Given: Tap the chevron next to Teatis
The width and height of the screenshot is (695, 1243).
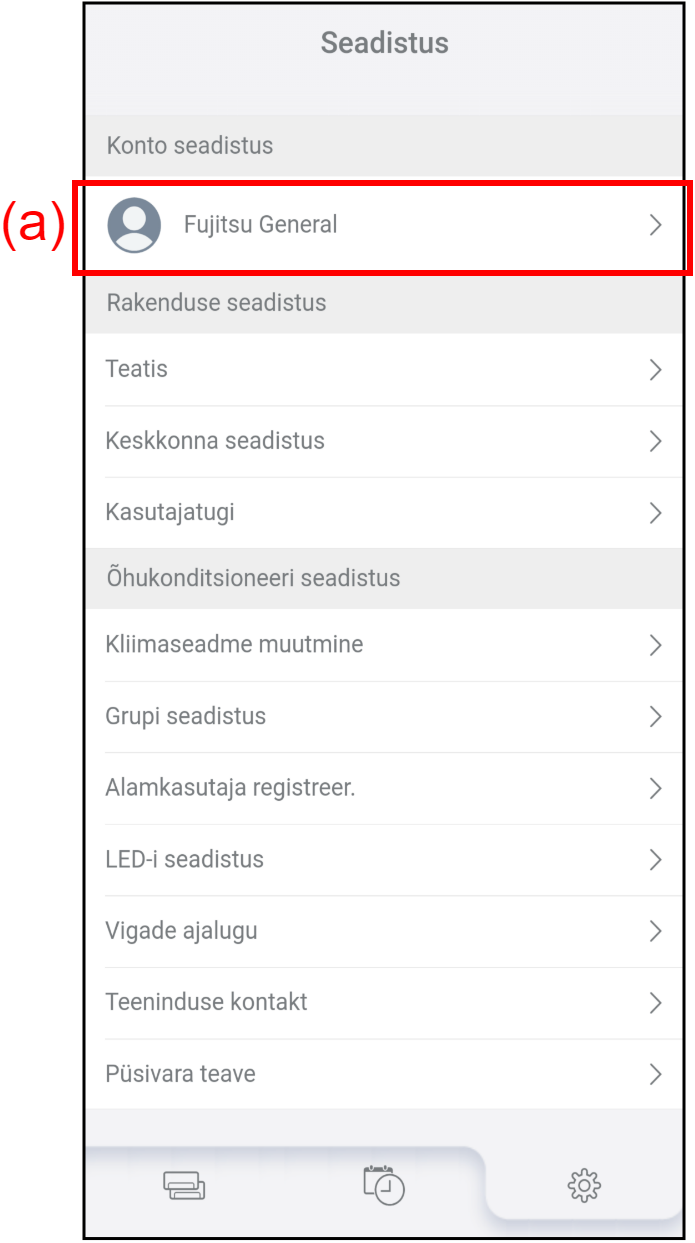Looking at the screenshot, I should pyautogui.click(x=656, y=369).
